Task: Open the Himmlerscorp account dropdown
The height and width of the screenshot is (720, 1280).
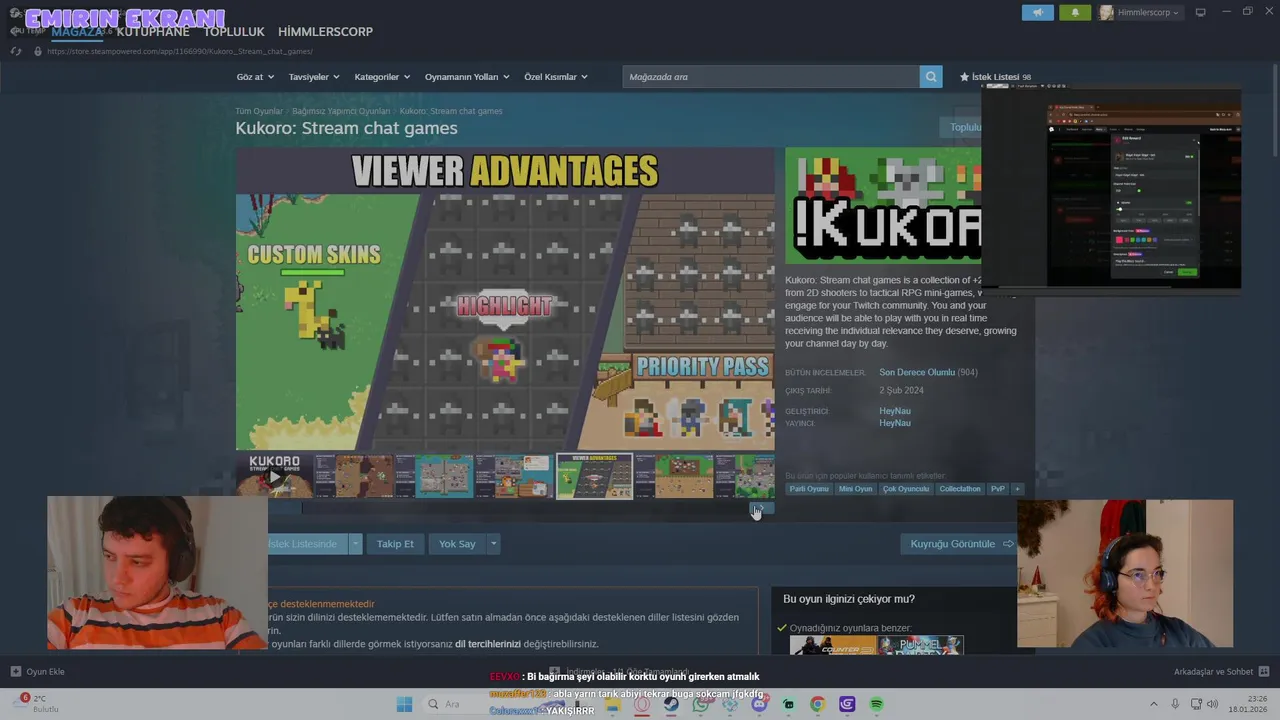Action: [x=1148, y=12]
